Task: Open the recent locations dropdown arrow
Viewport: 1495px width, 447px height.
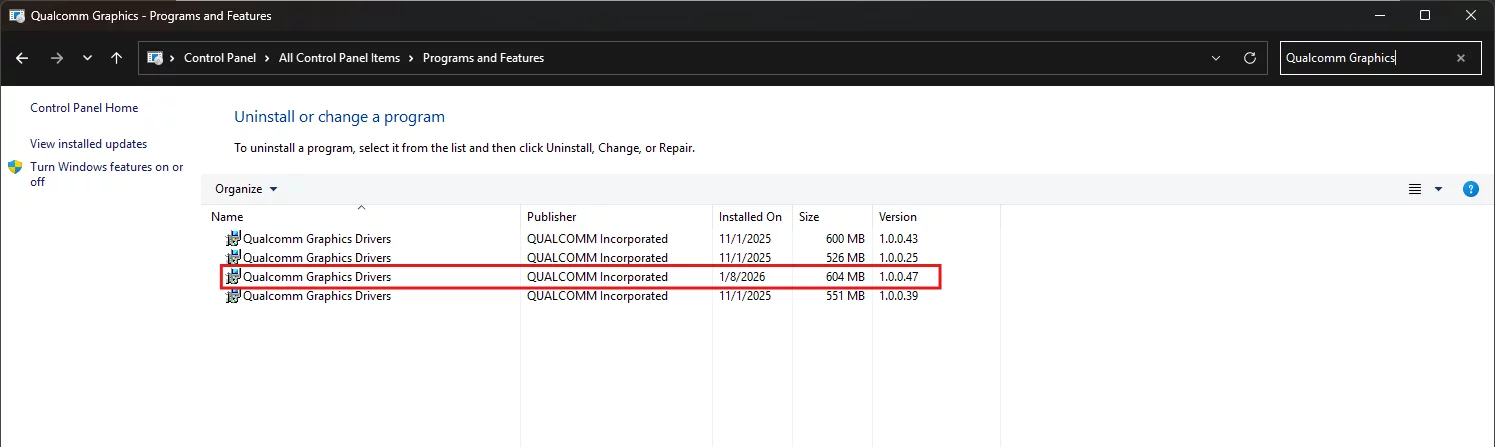Action: [87, 58]
